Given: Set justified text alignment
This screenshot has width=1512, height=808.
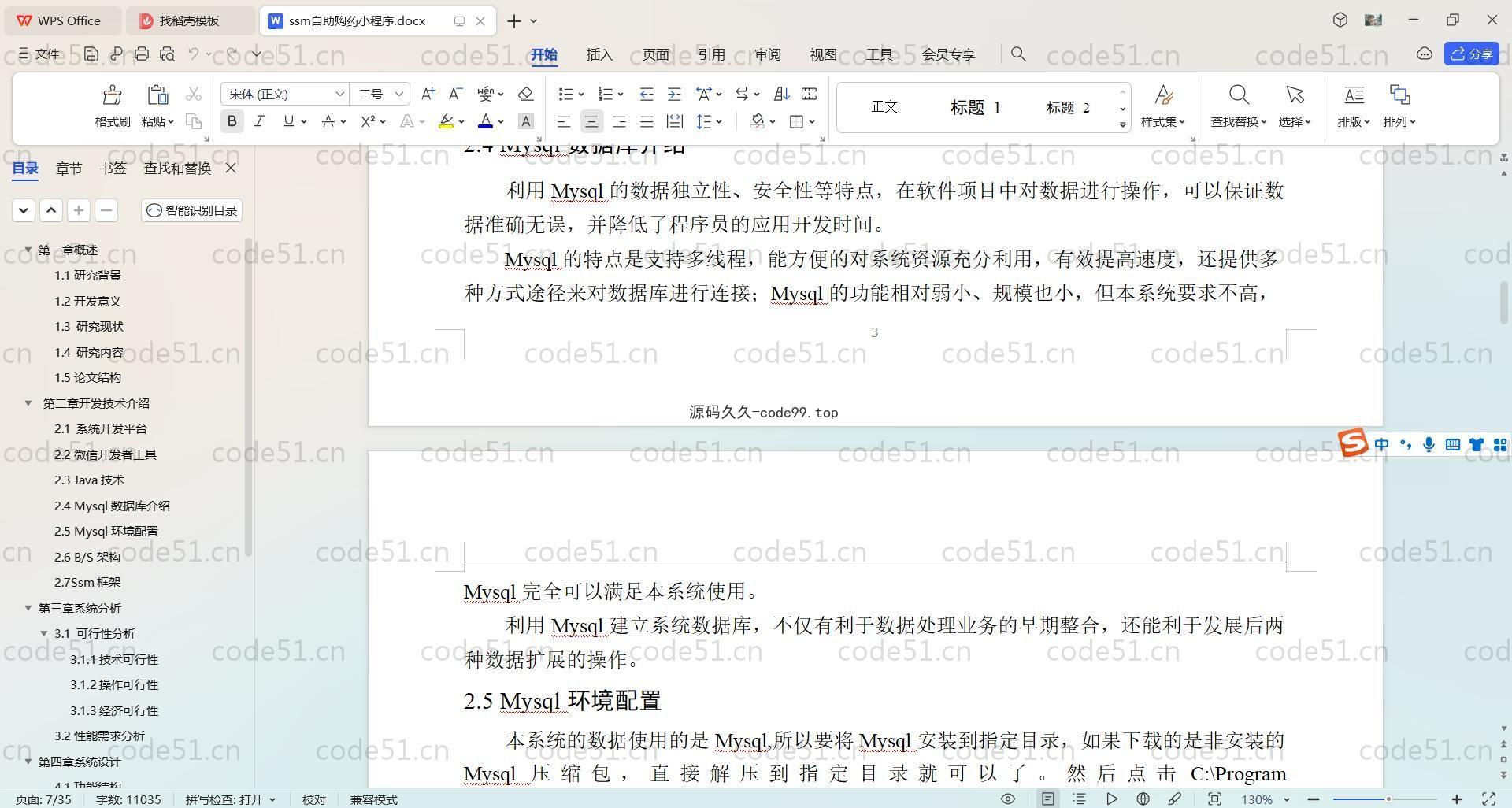Looking at the screenshot, I should click(647, 121).
